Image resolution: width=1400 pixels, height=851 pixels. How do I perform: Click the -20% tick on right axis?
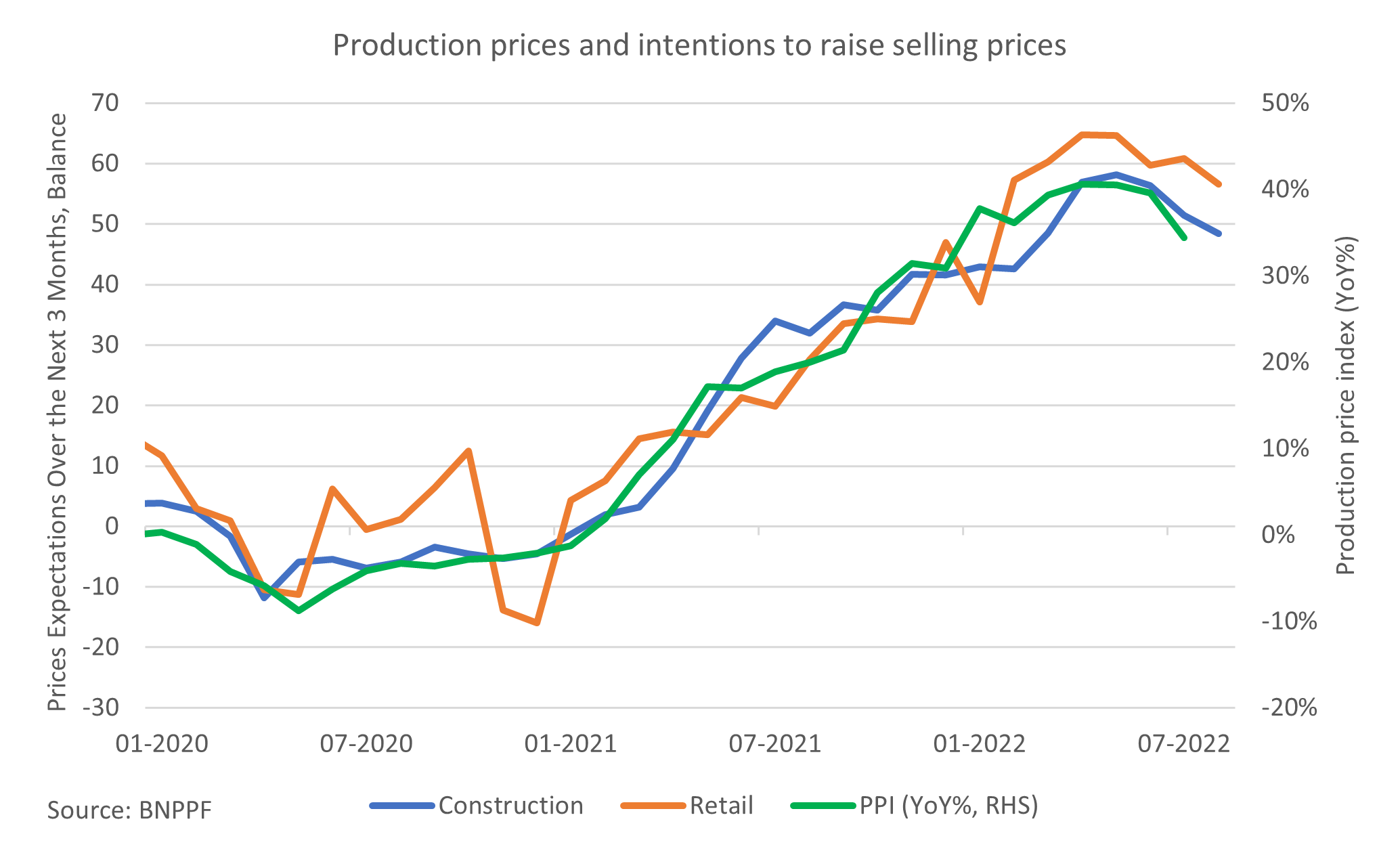point(1290,708)
